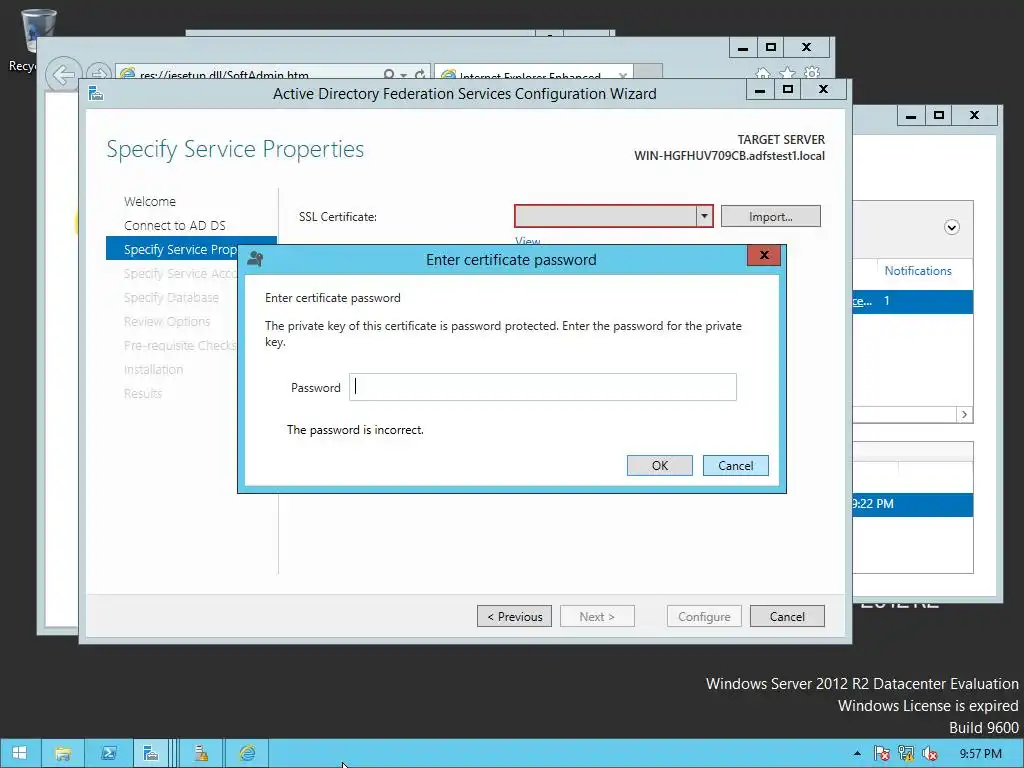
Task: Minimize the AD FS Configuration Wizard window
Action: (x=760, y=89)
